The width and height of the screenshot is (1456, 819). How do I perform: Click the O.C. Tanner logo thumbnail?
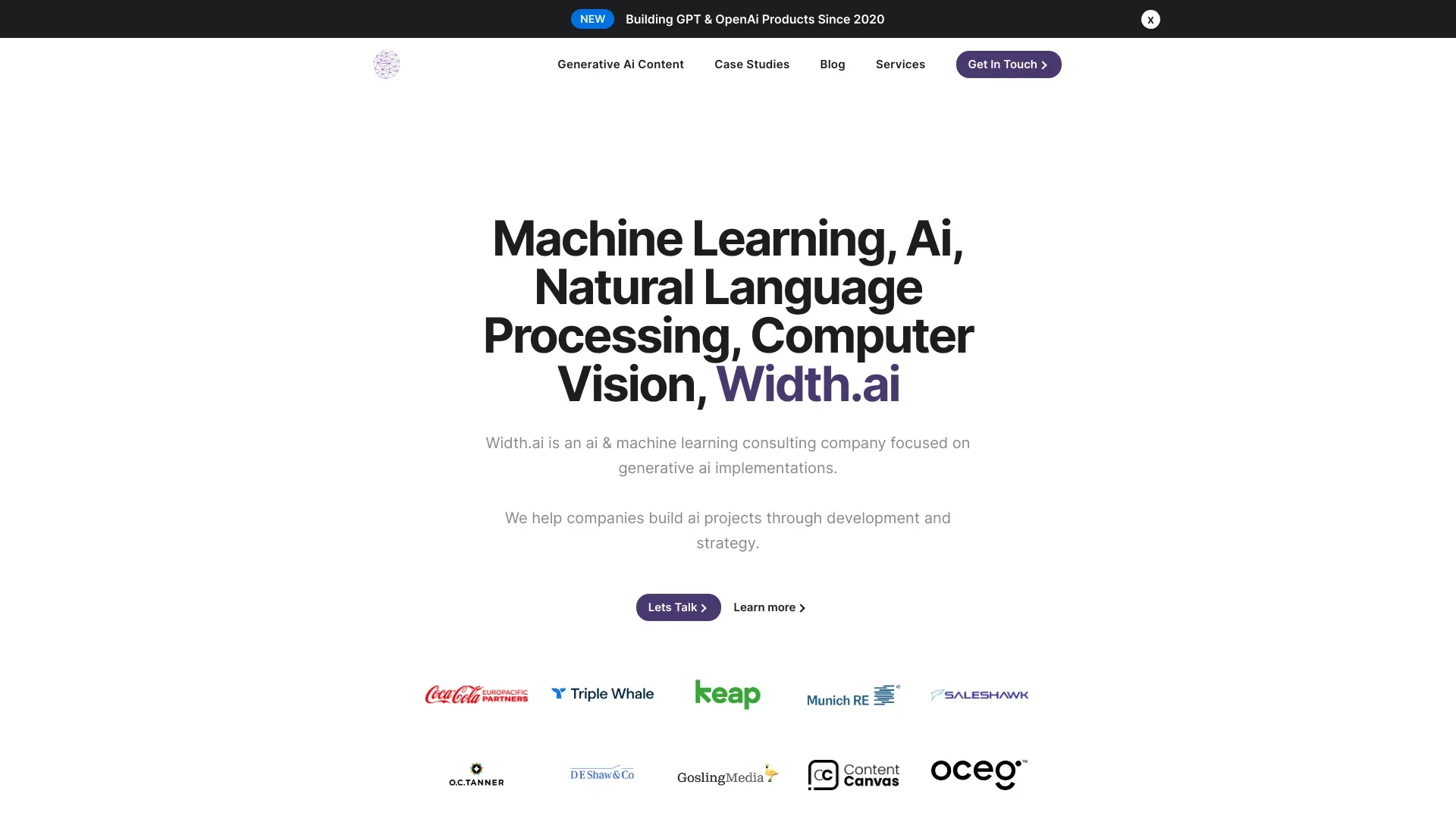(476, 774)
